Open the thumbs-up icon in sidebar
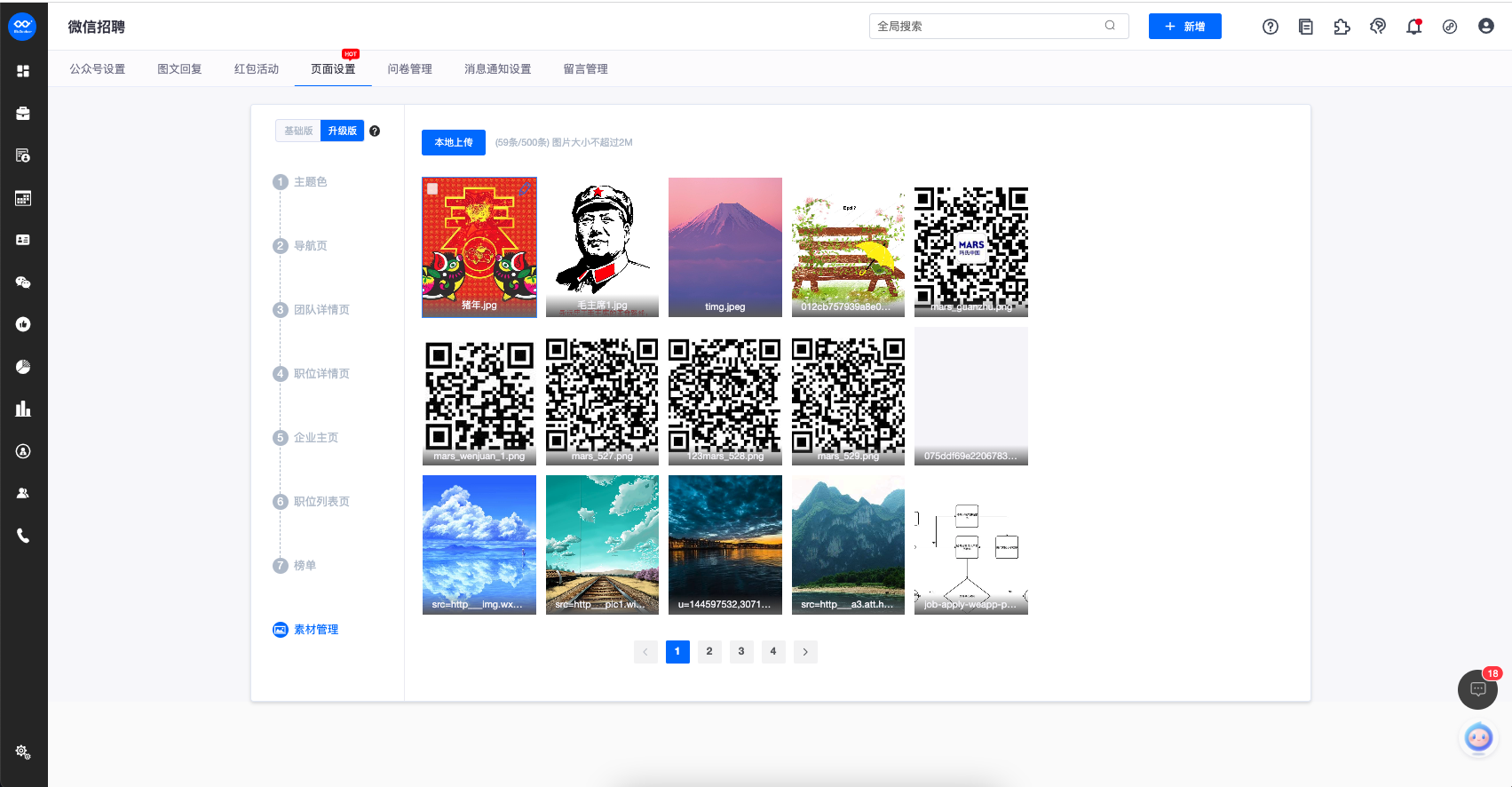 pos(23,324)
